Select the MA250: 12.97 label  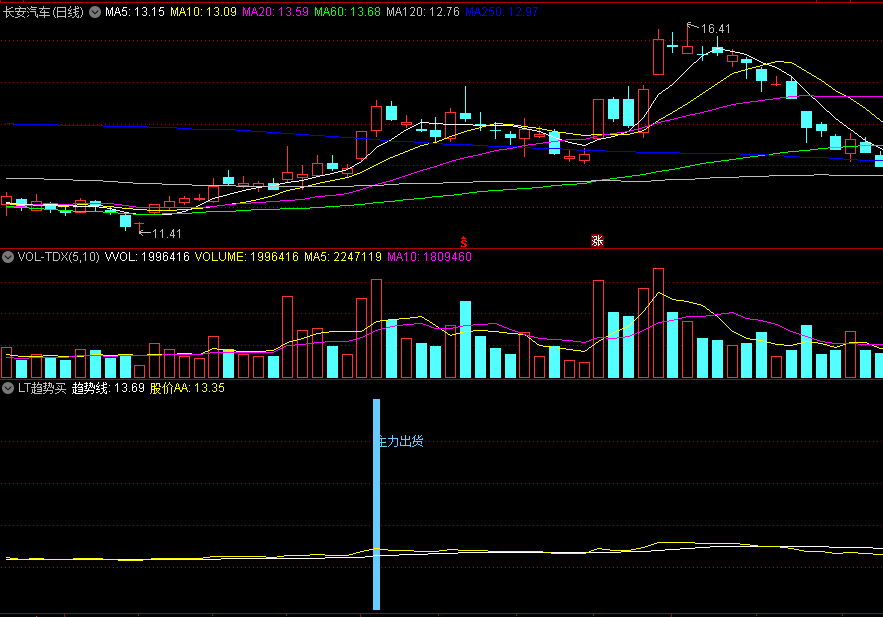coord(502,12)
